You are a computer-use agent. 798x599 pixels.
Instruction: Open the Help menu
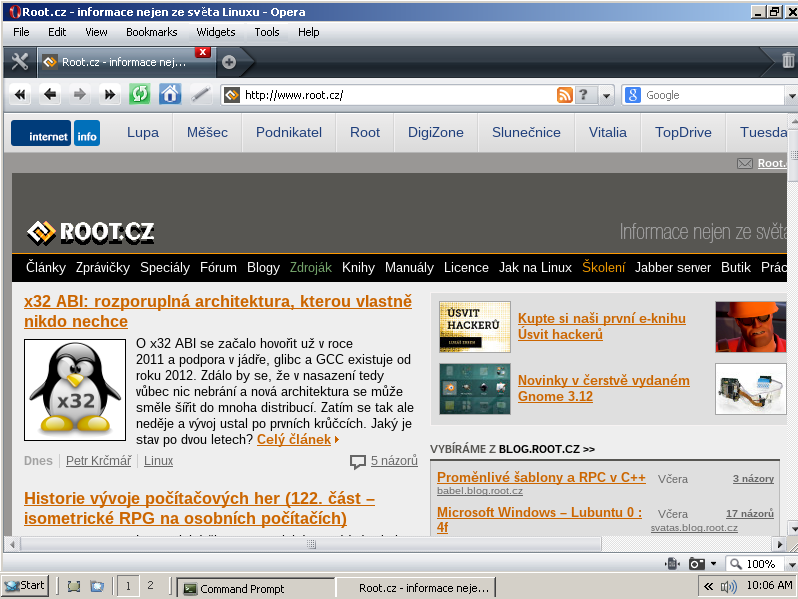[x=308, y=32]
